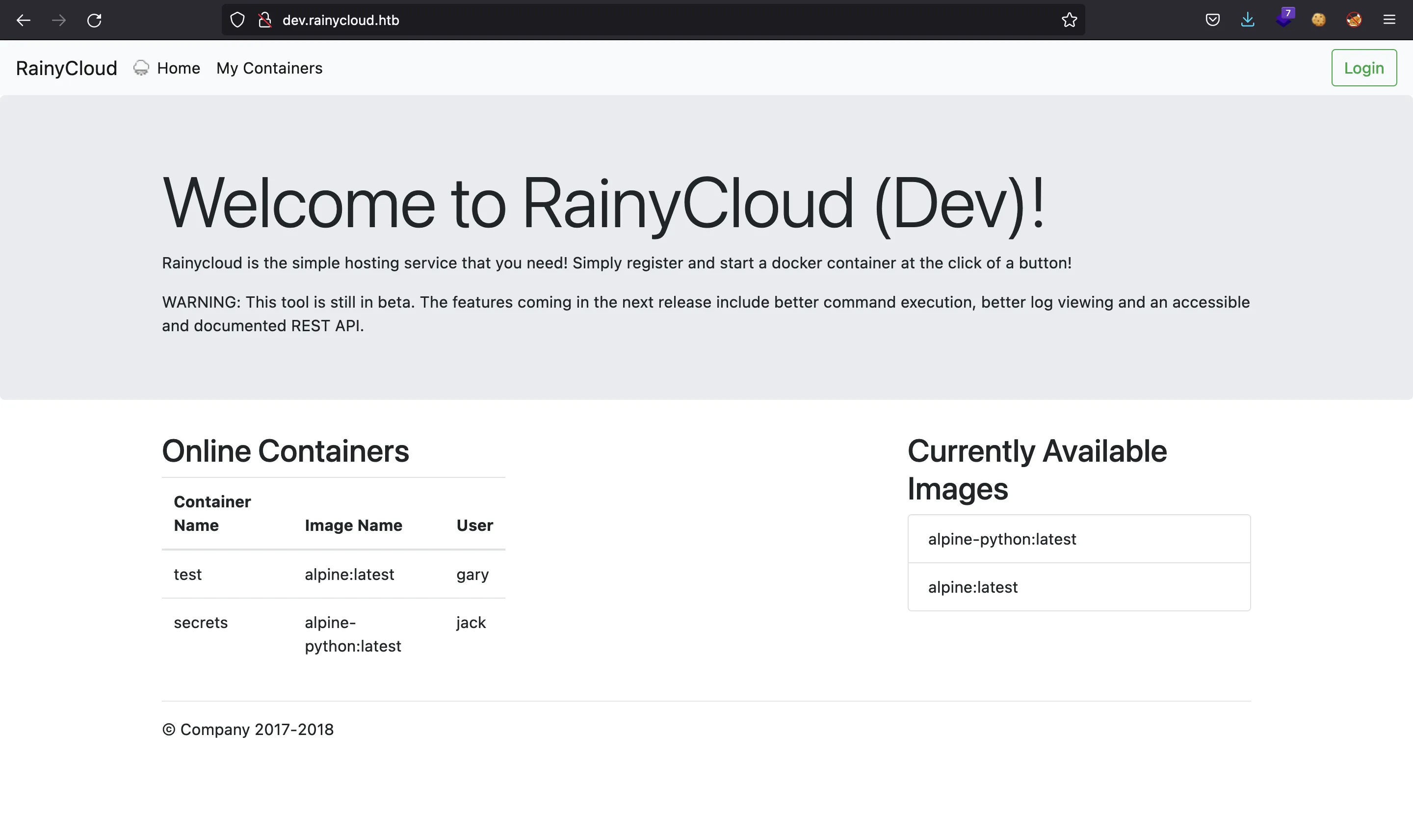Click the crossed-out red extension icon

(1354, 20)
